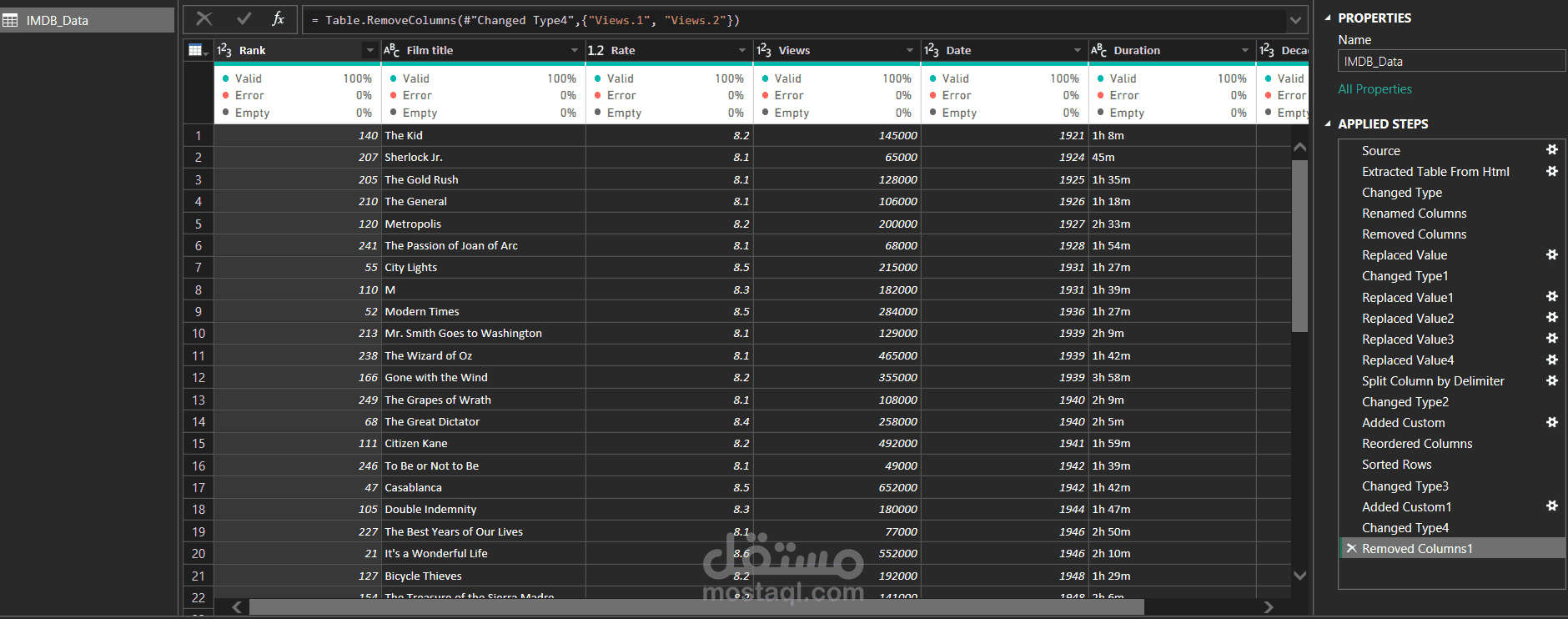
Task: Open settings gear for Replaced Value step
Action: click(x=1552, y=254)
